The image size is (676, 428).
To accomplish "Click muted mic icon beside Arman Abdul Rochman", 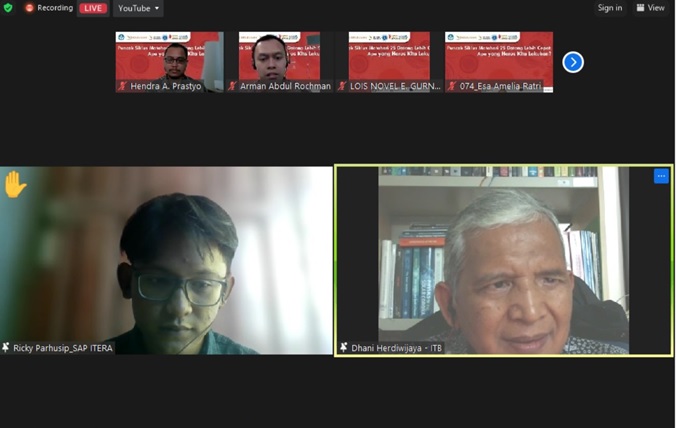I will 232,86.
